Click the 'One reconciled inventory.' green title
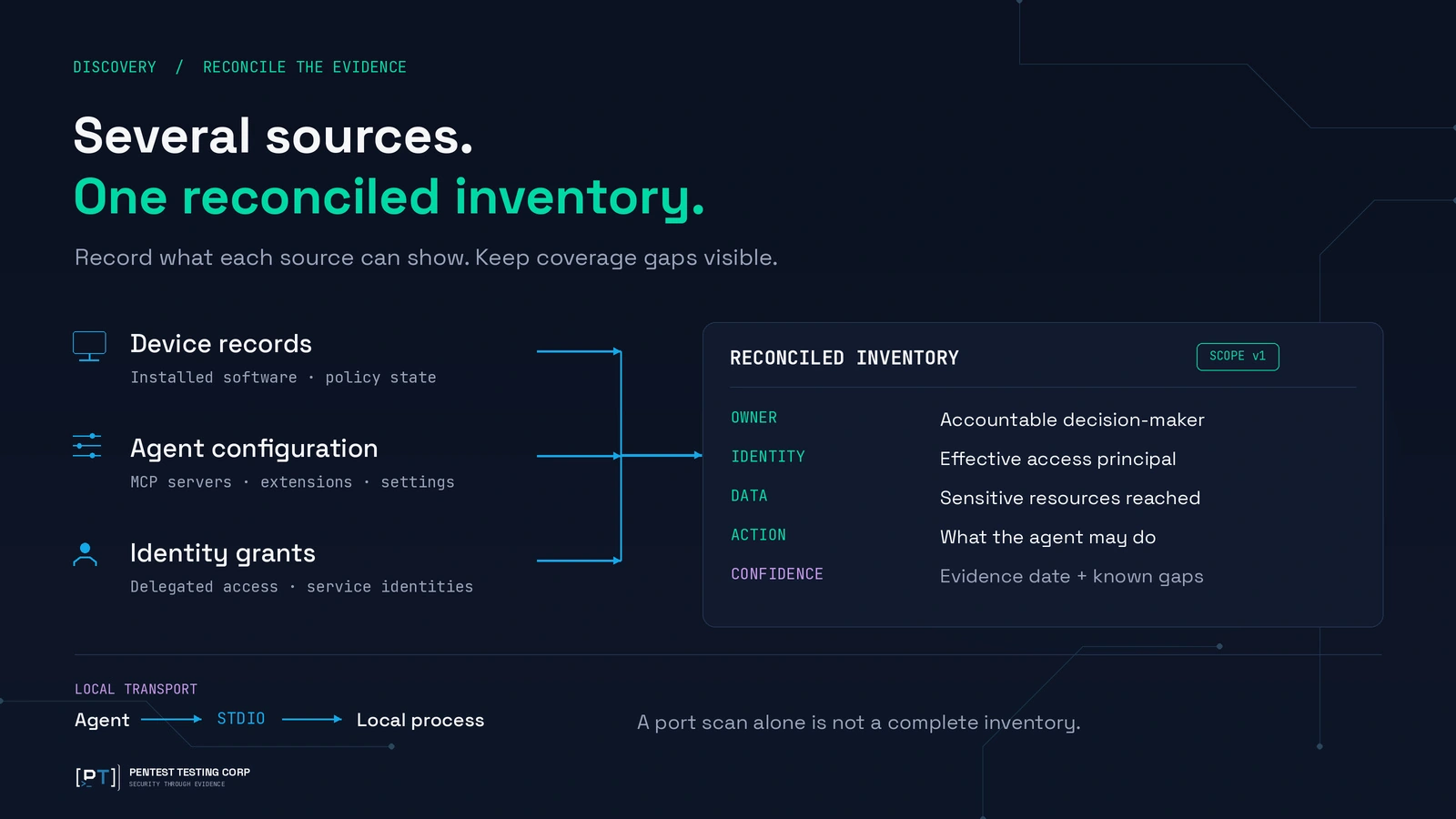Screen dimensions: 1456x819 point(389,198)
